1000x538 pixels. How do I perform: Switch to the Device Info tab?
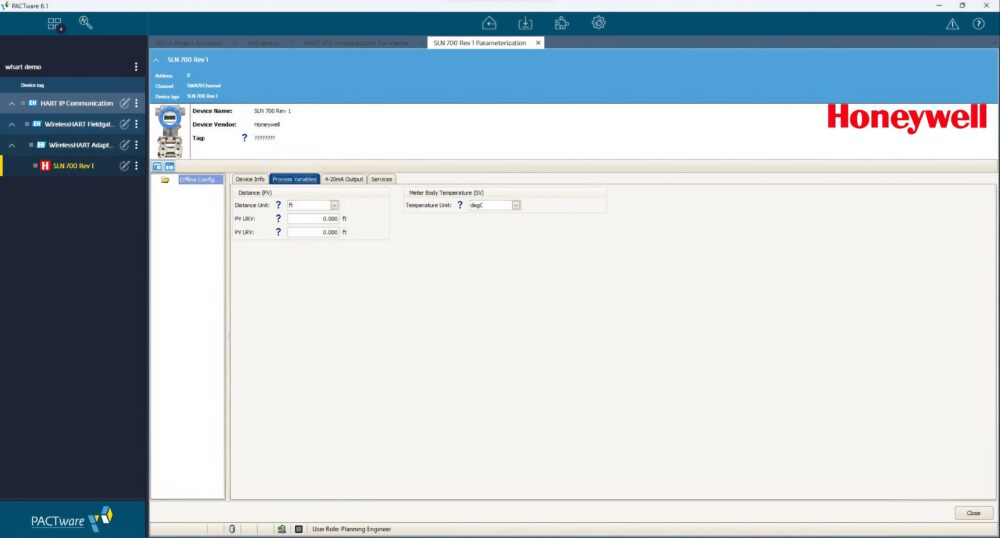pos(250,179)
